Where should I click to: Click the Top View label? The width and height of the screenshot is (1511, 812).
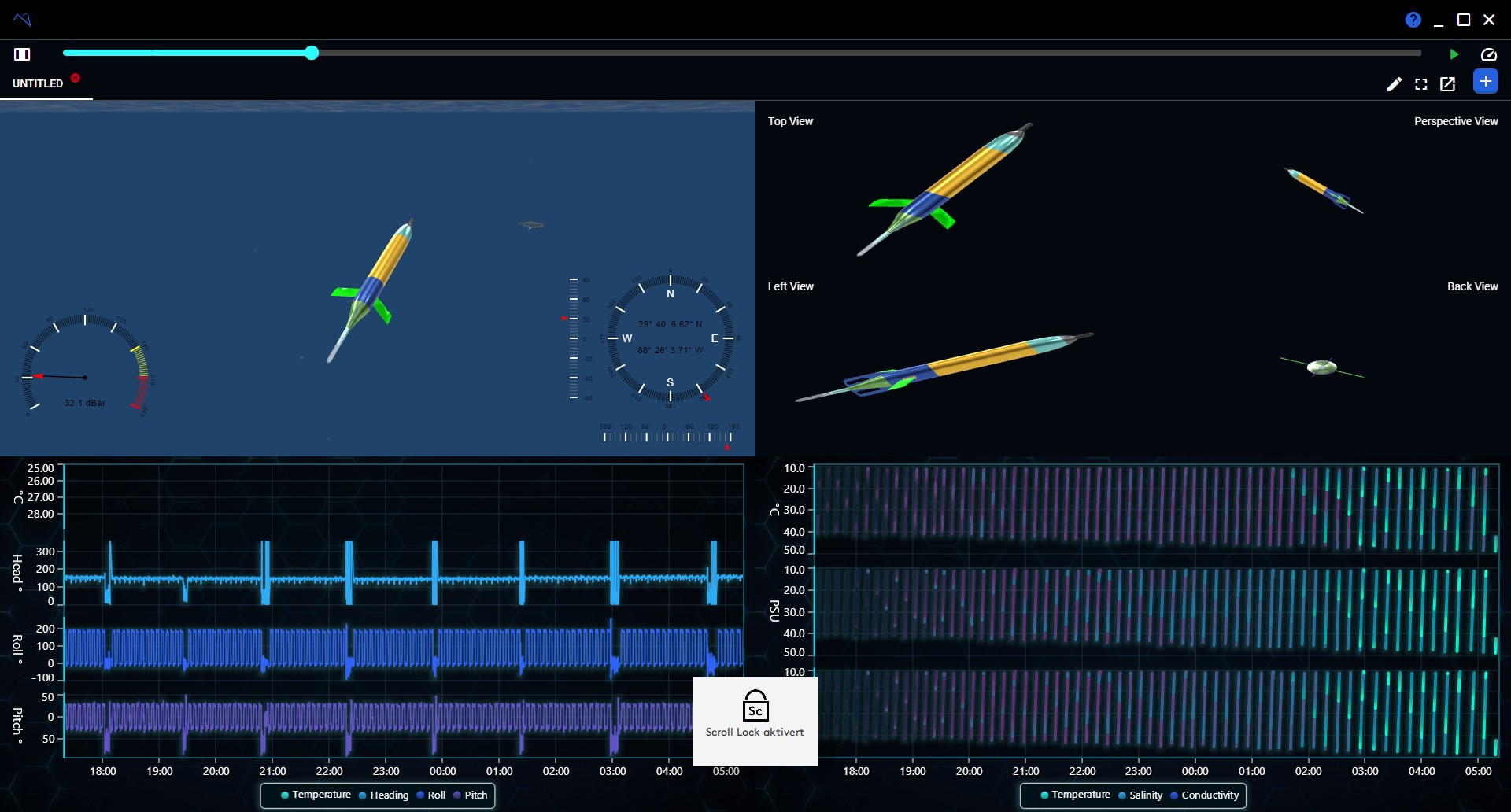[x=790, y=121]
